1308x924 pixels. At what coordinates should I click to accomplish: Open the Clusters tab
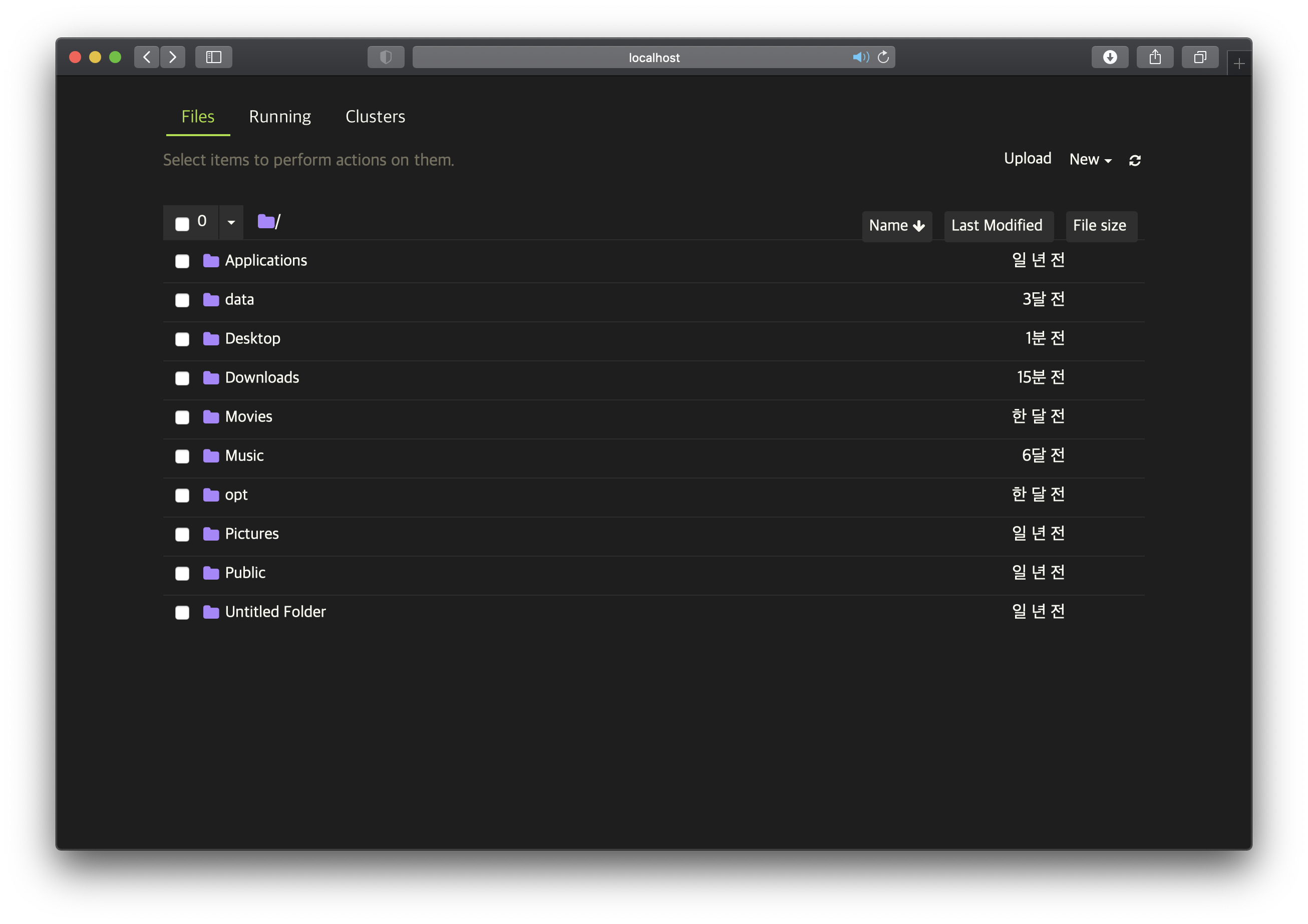tap(375, 117)
